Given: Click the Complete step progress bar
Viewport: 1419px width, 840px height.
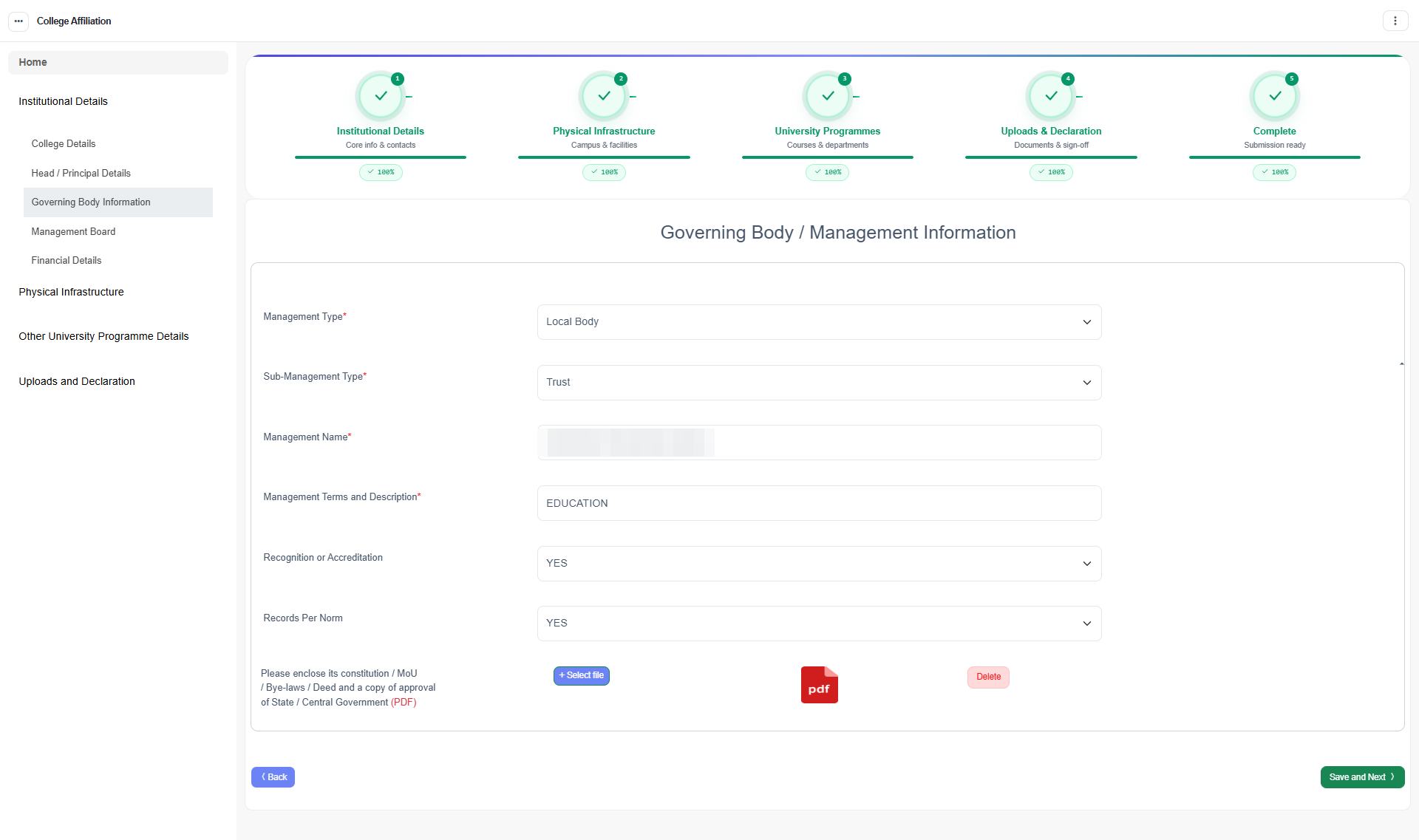Looking at the screenshot, I should click(1275, 157).
